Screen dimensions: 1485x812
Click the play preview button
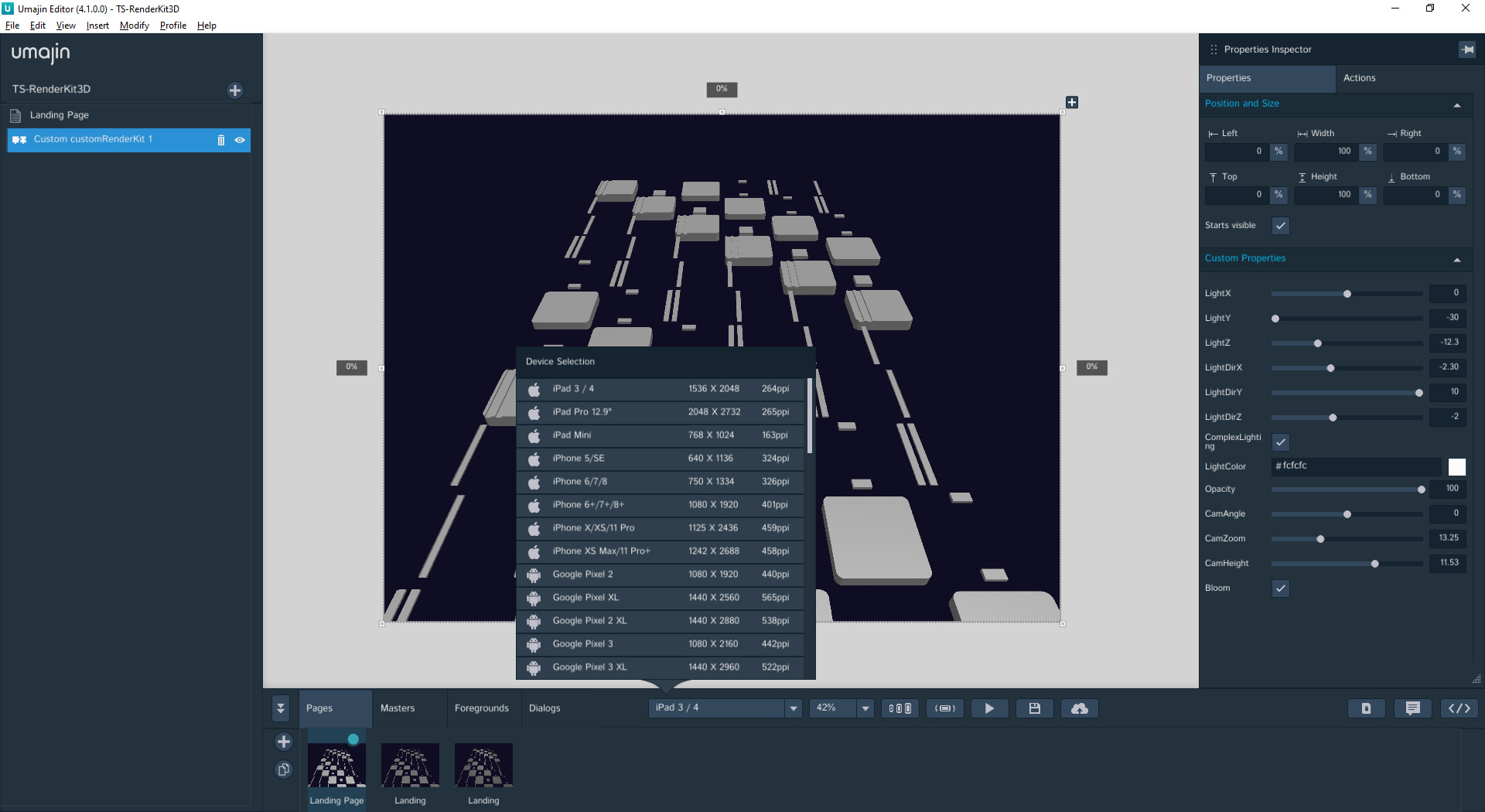[989, 708]
